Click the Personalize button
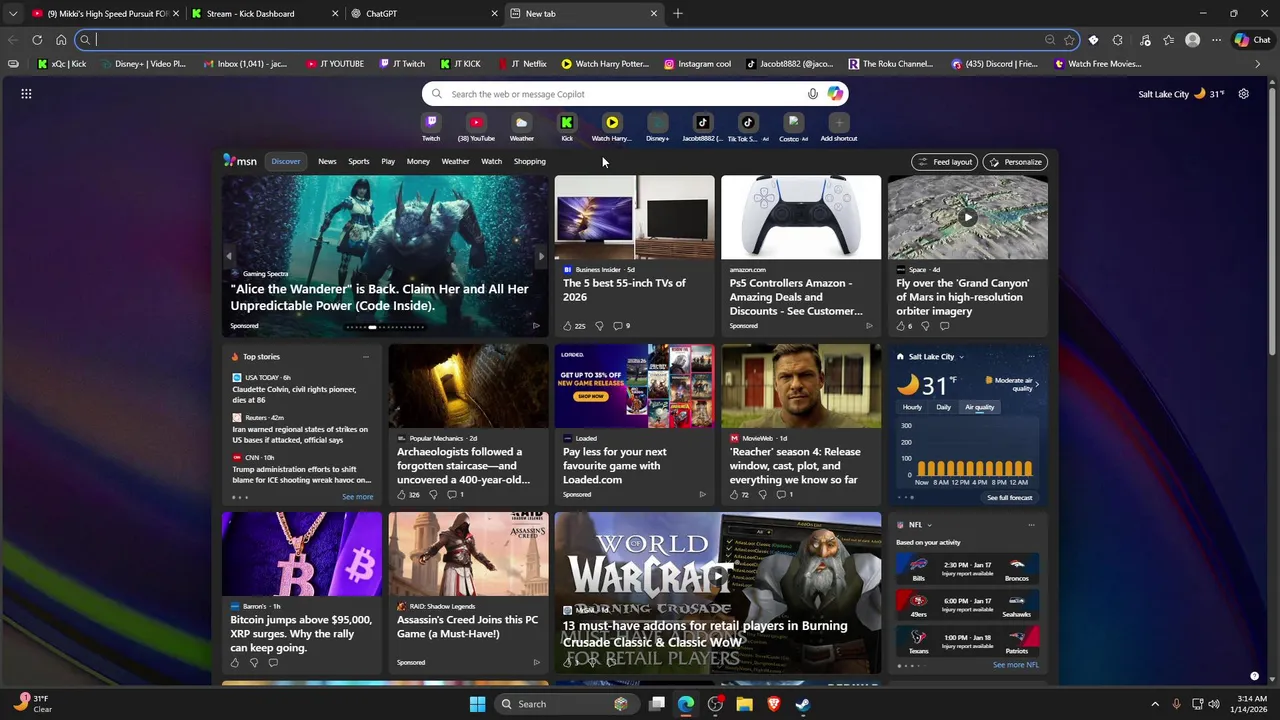 (x=1015, y=162)
